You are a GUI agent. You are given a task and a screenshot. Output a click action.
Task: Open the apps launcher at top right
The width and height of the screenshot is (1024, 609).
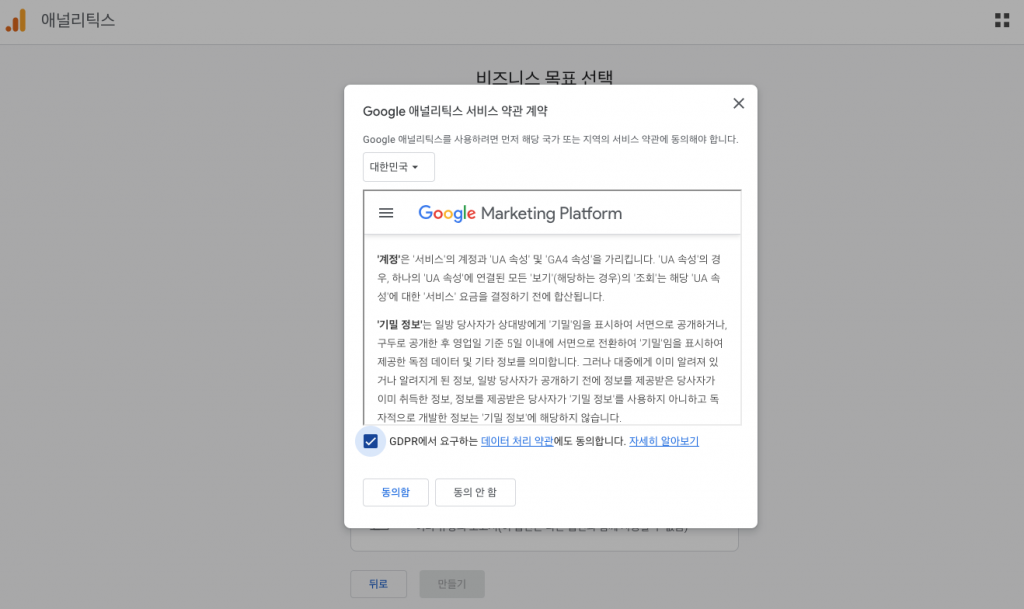pyautogui.click(x=1001, y=19)
